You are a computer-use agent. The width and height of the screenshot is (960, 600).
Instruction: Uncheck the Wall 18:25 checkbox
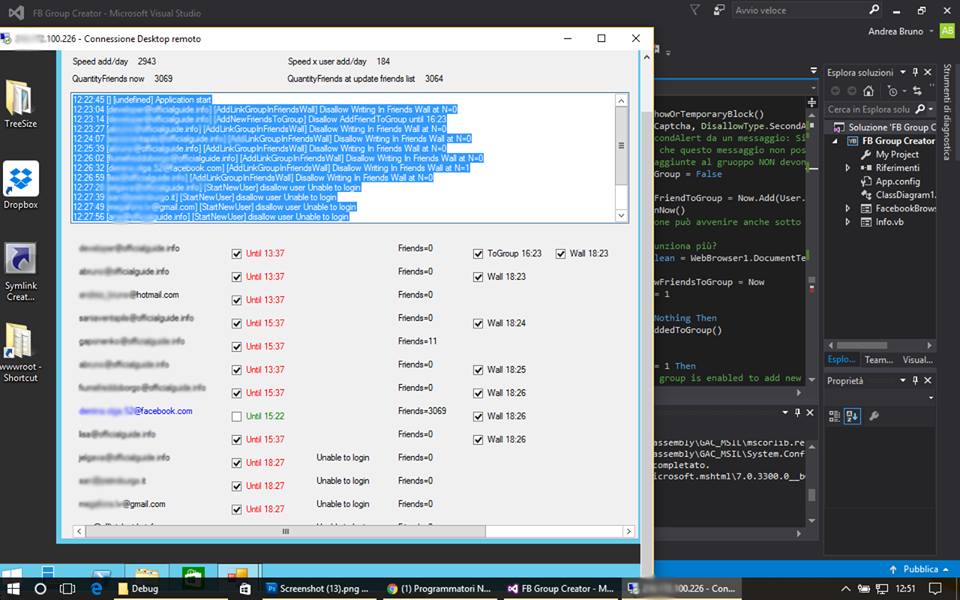pos(478,370)
